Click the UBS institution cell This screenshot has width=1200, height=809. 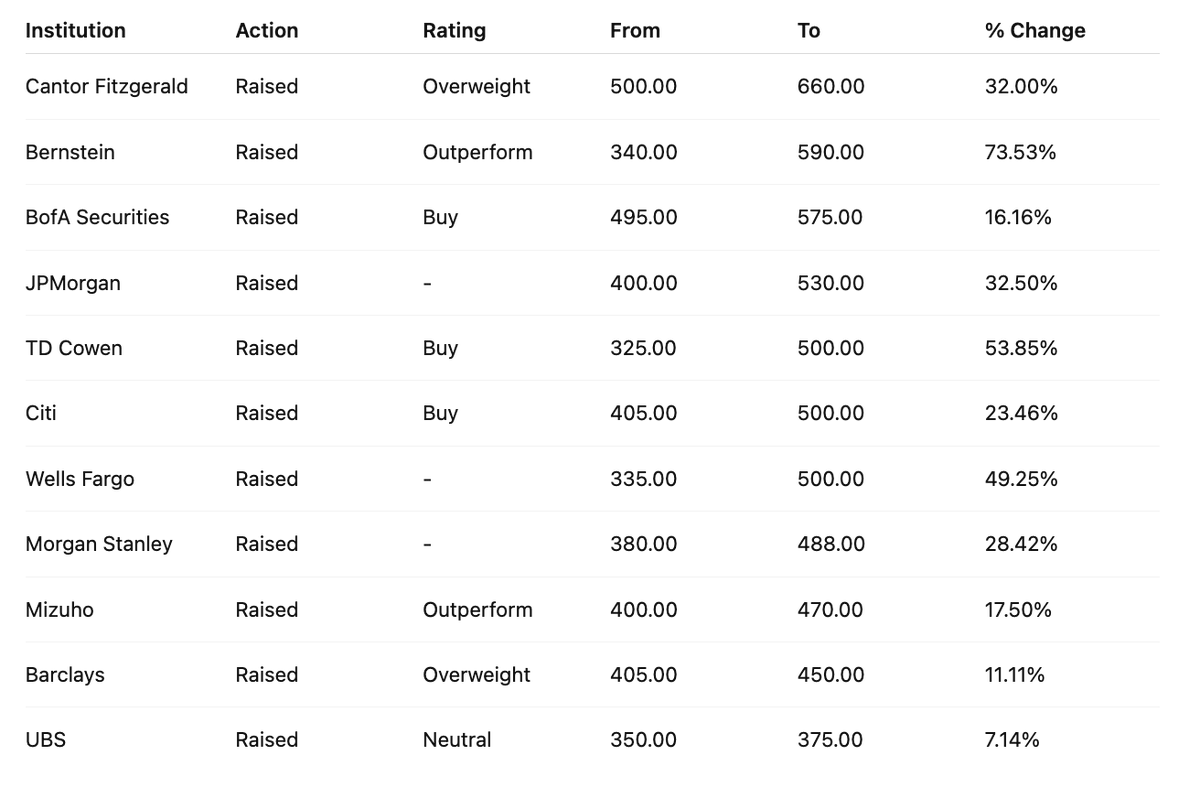pos(46,740)
